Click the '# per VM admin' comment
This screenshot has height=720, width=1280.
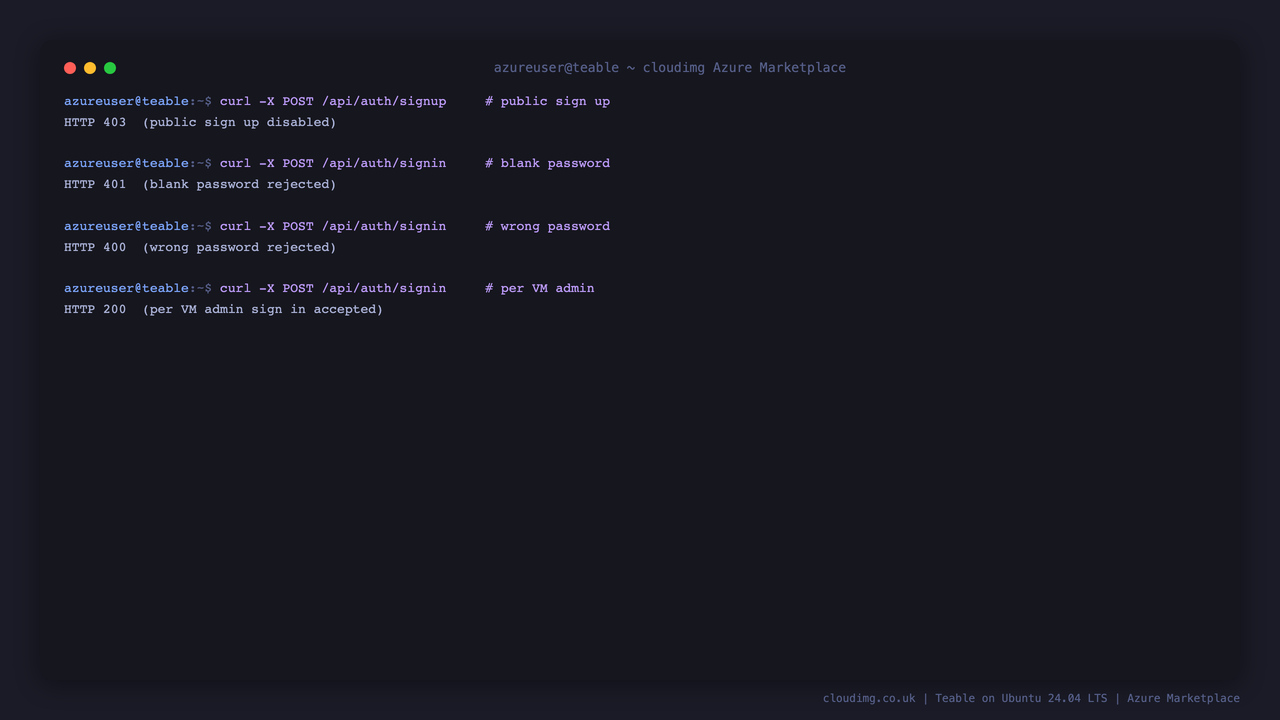point(540,288)
